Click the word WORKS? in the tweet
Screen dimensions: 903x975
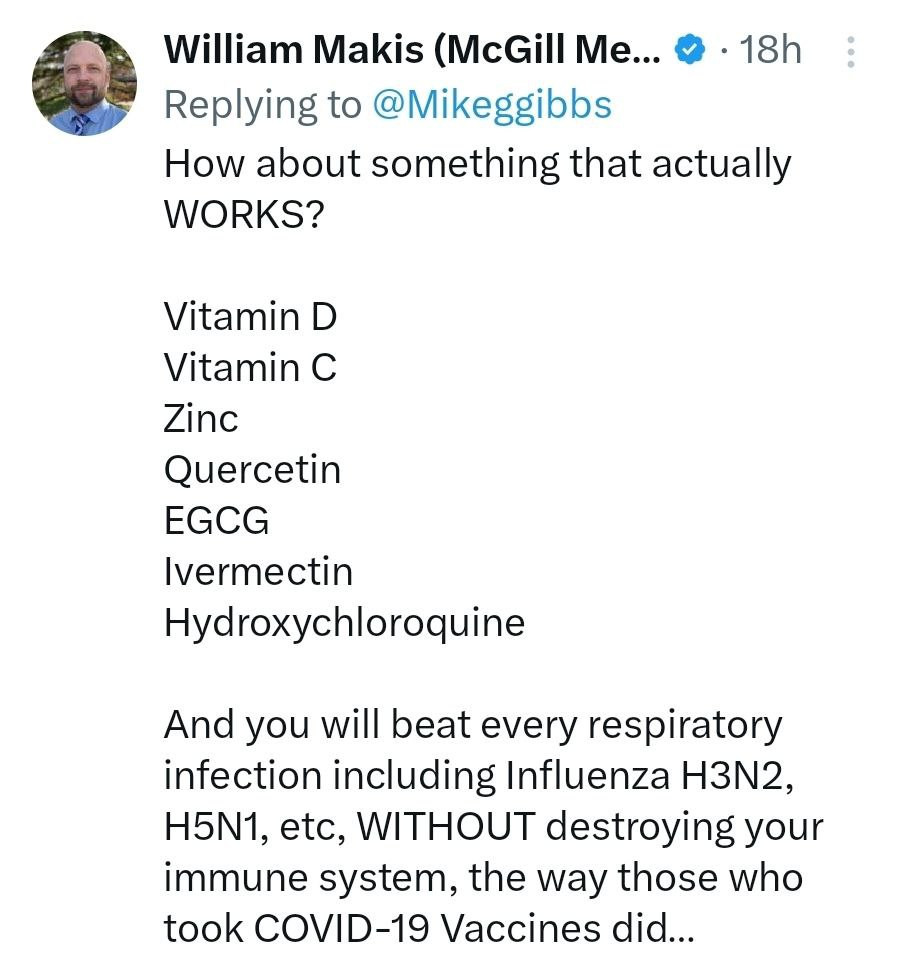pyautogui.click(x=243, y=215)
